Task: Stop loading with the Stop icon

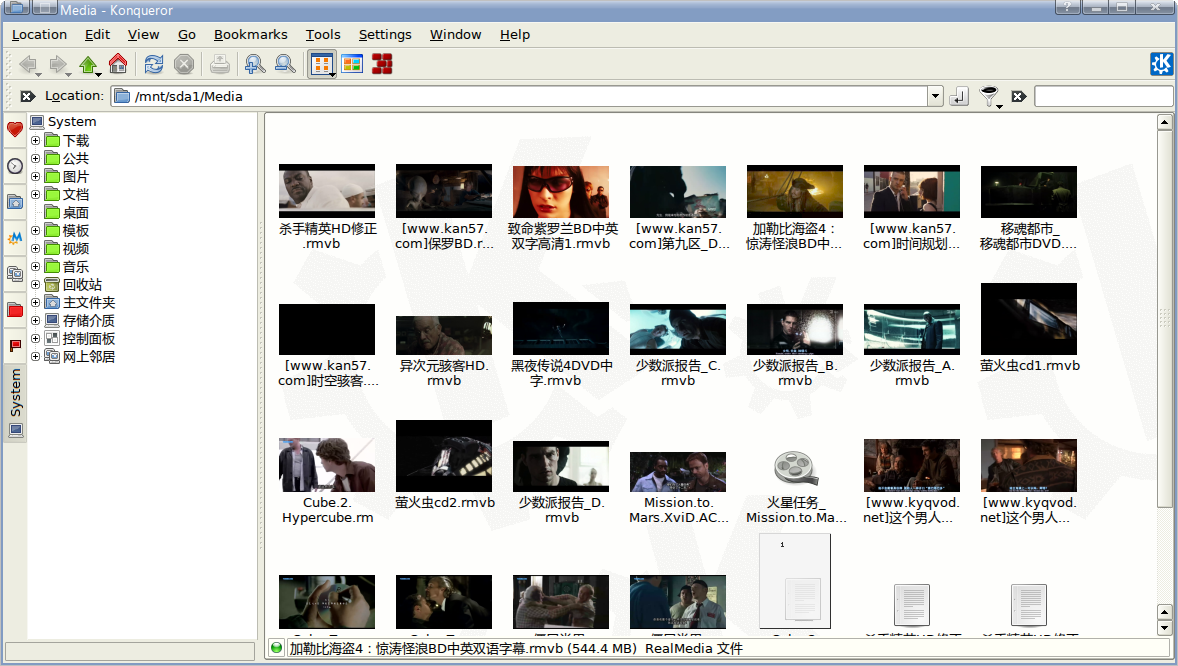Action: (x=184, y=65)
